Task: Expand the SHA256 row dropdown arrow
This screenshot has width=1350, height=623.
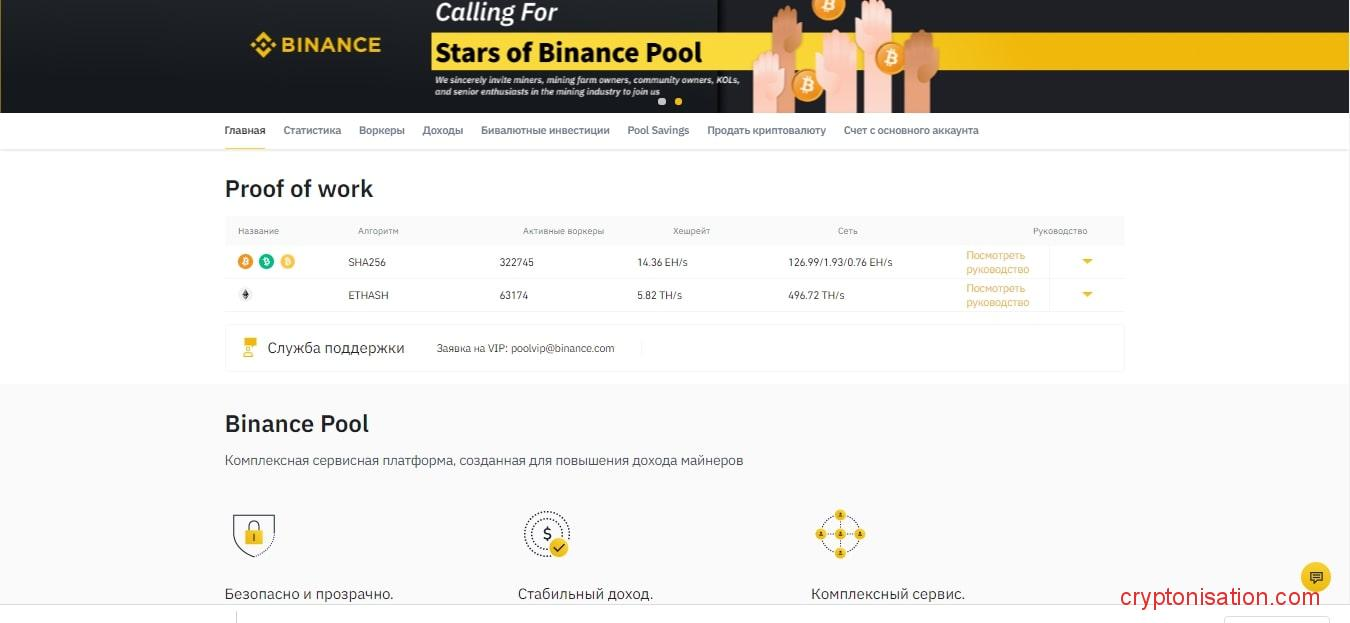Action: [1087, 262]
